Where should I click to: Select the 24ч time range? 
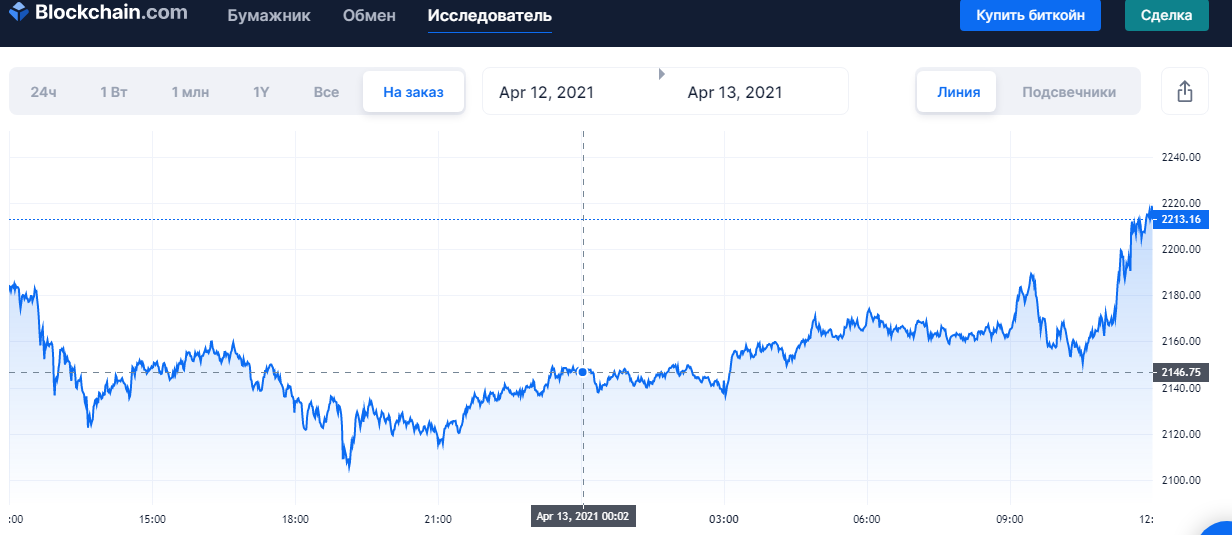44,92
